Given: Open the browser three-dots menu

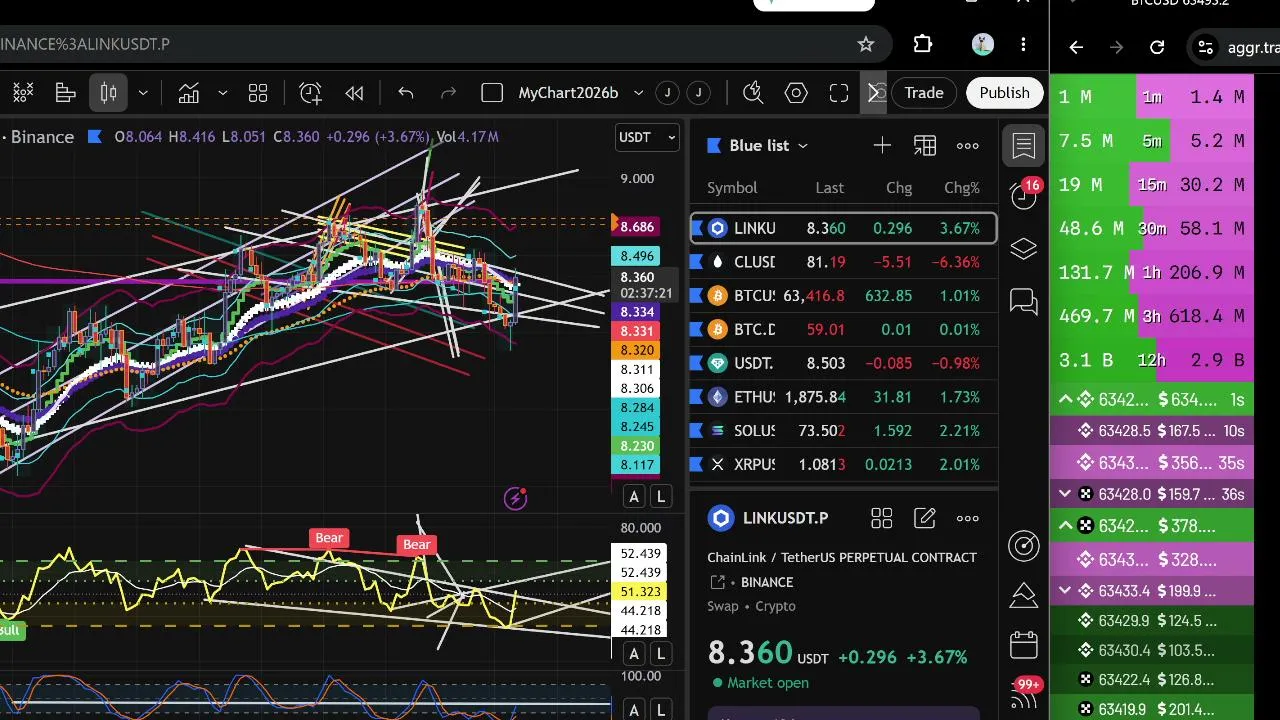Looking at the screenshot, I should (x=1023, y=44).
